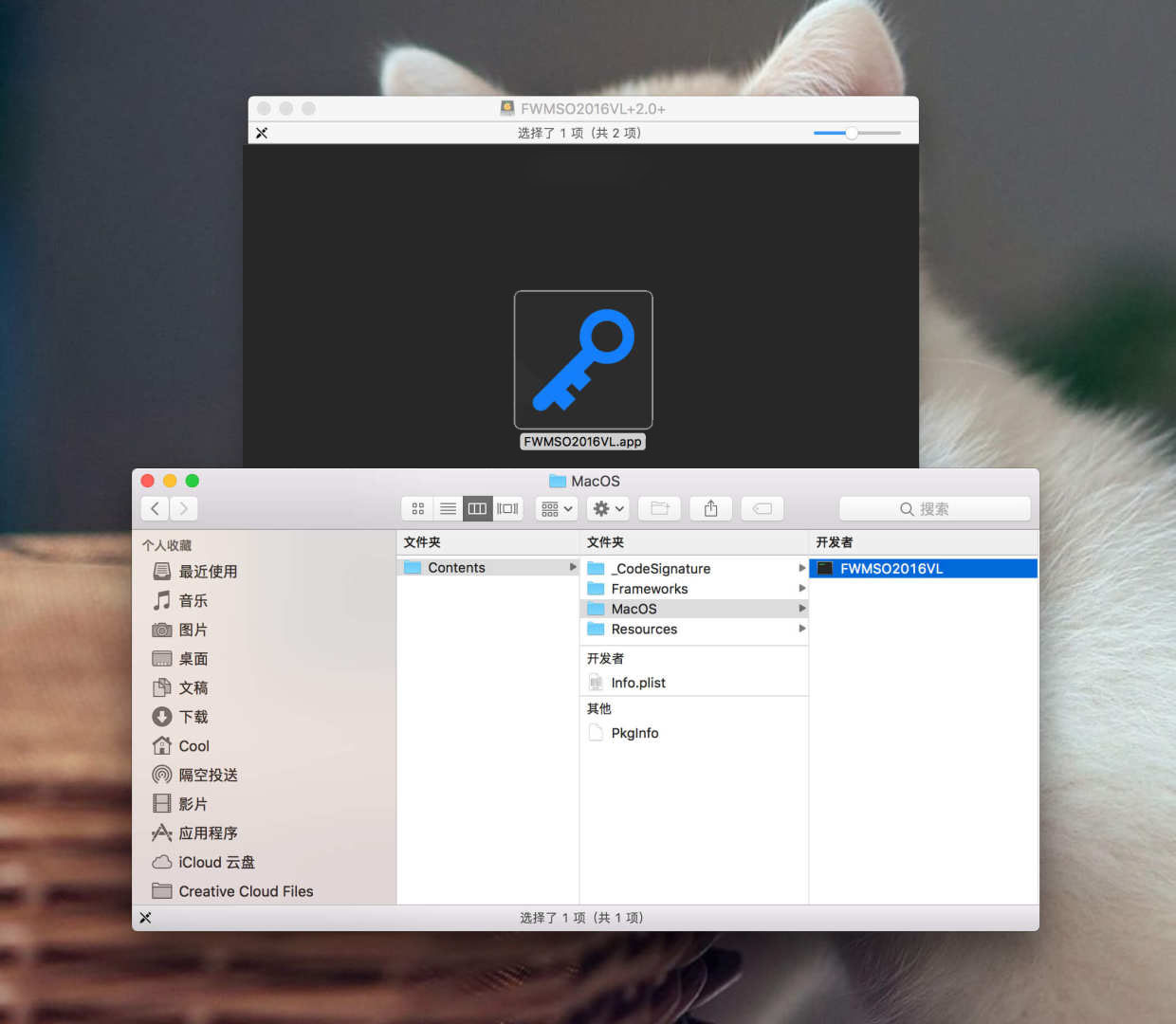Click the FWMSO2016VL.app file name label

point(583,442)
